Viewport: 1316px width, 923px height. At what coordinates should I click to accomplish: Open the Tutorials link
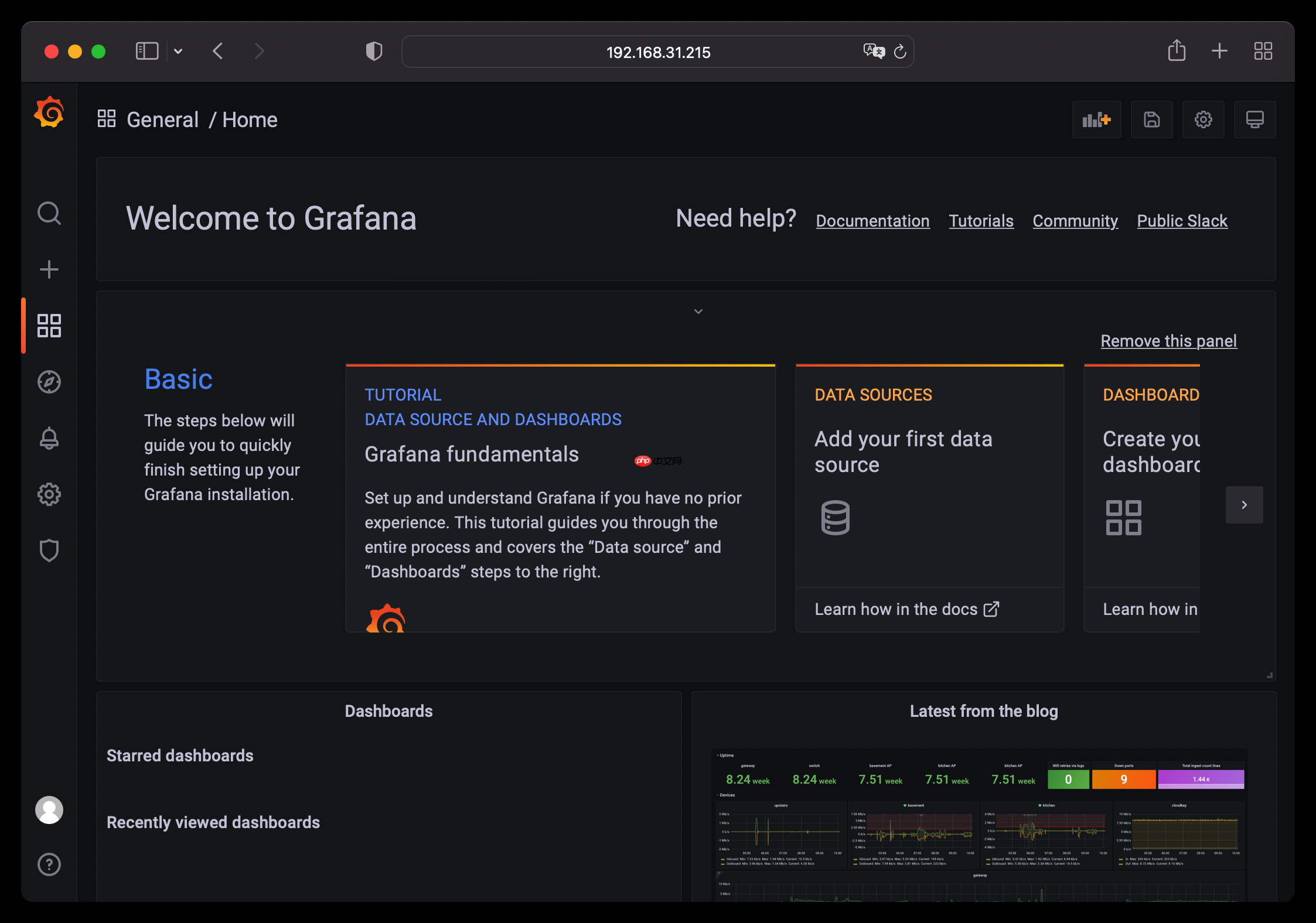click(x=981, y=221)
